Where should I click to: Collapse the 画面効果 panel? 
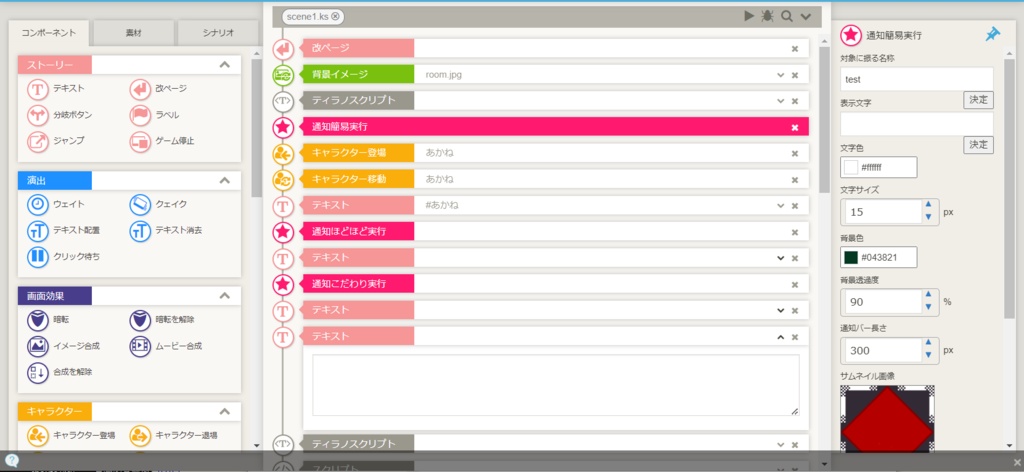coord(225,296)
